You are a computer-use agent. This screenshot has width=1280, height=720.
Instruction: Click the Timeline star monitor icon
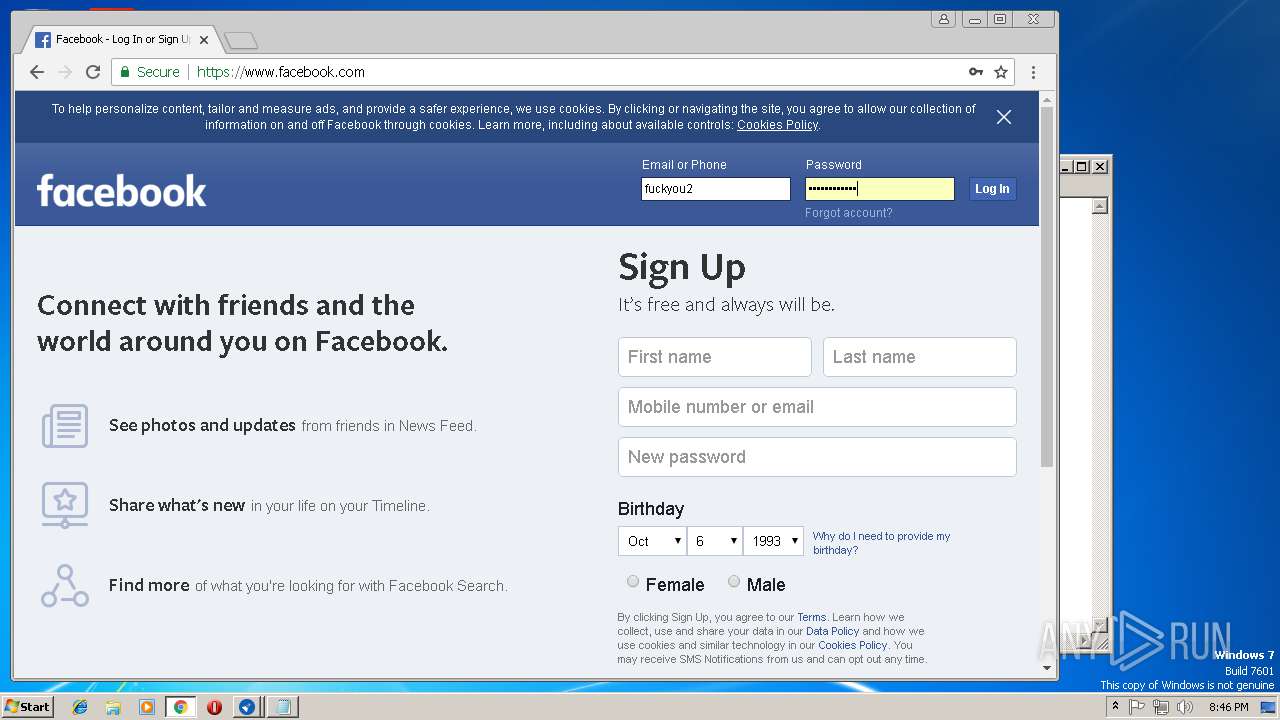pyautogui.click(x=65, y=505)
